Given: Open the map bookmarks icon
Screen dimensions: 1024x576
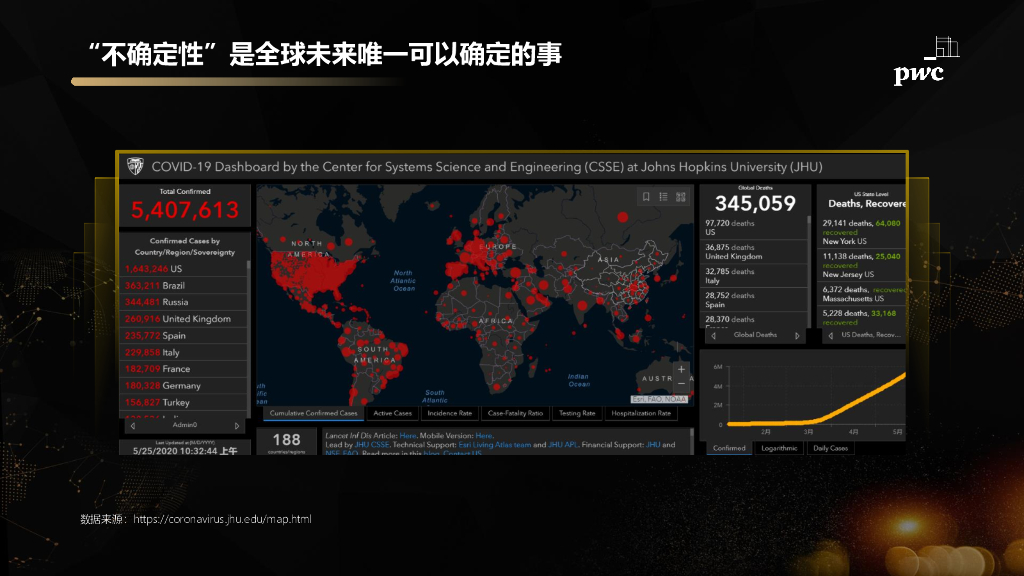Looking at the screenshot, I should click(646, 197).
